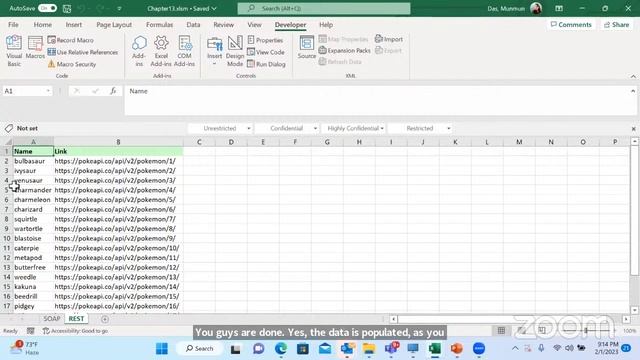640x360 pixels.
Task: Click View Code
Action: [266, 52]
